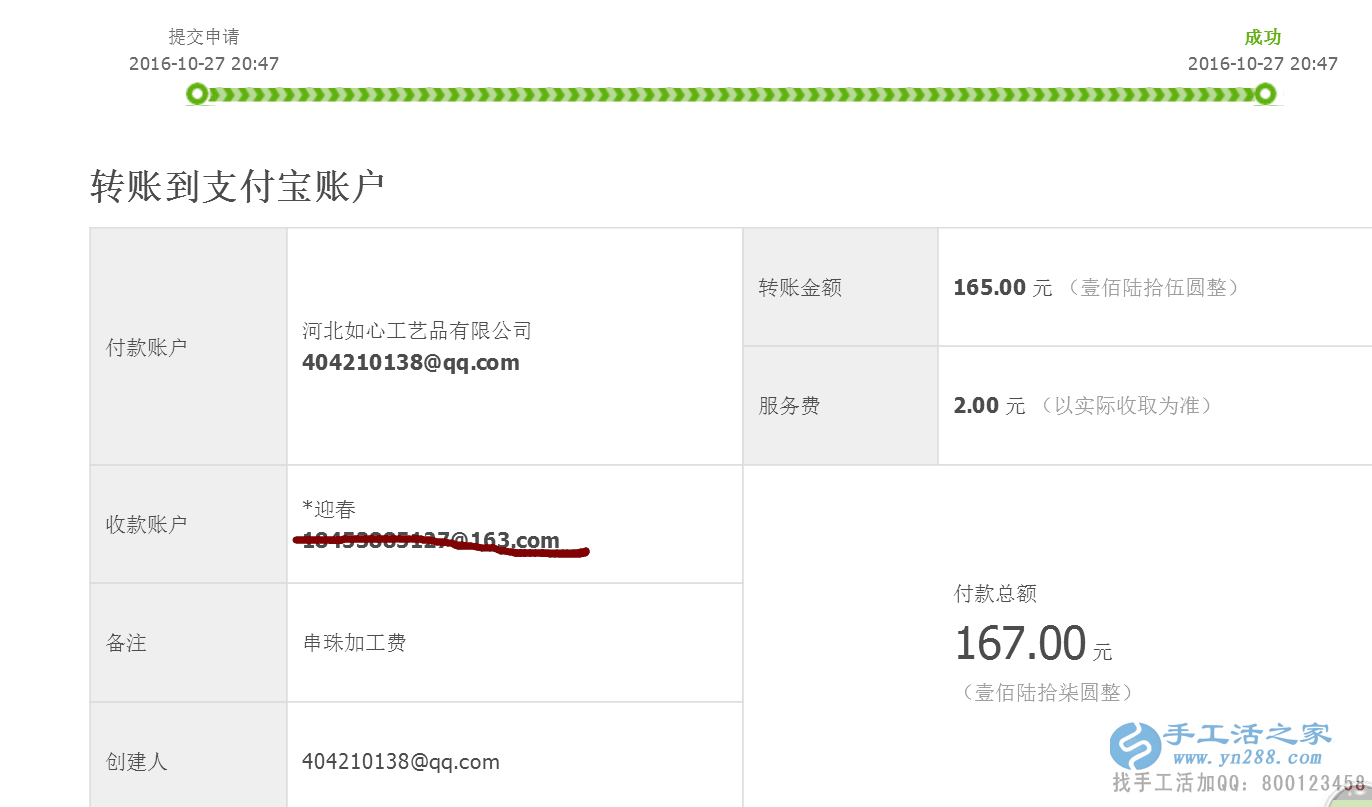Screen dimensions: 1372x807
Task: Click the 提交申请 start circle marker
Action: (198, 94)
